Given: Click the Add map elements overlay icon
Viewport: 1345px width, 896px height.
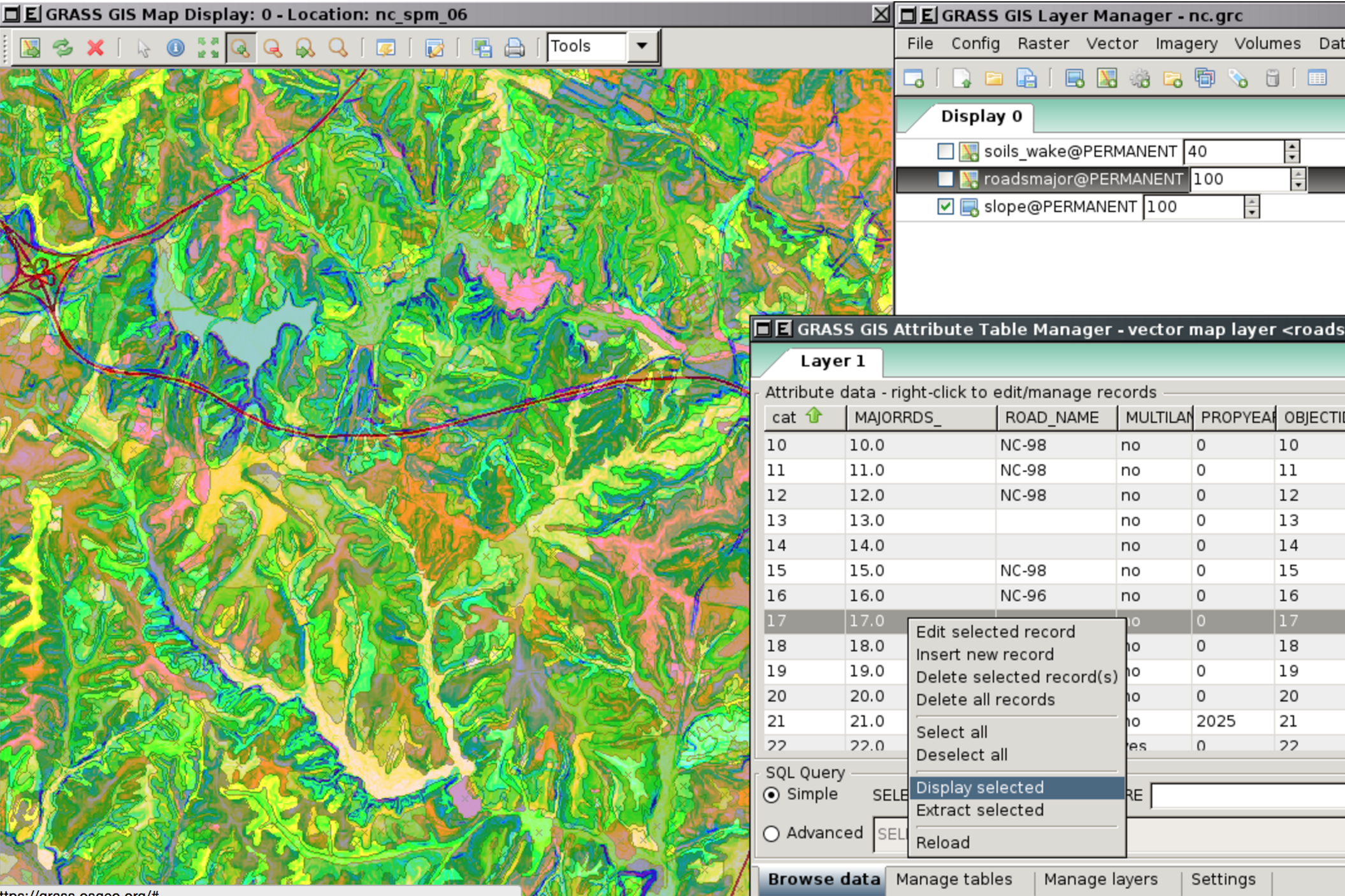Looking at the screenshot, I should (435, 47).
